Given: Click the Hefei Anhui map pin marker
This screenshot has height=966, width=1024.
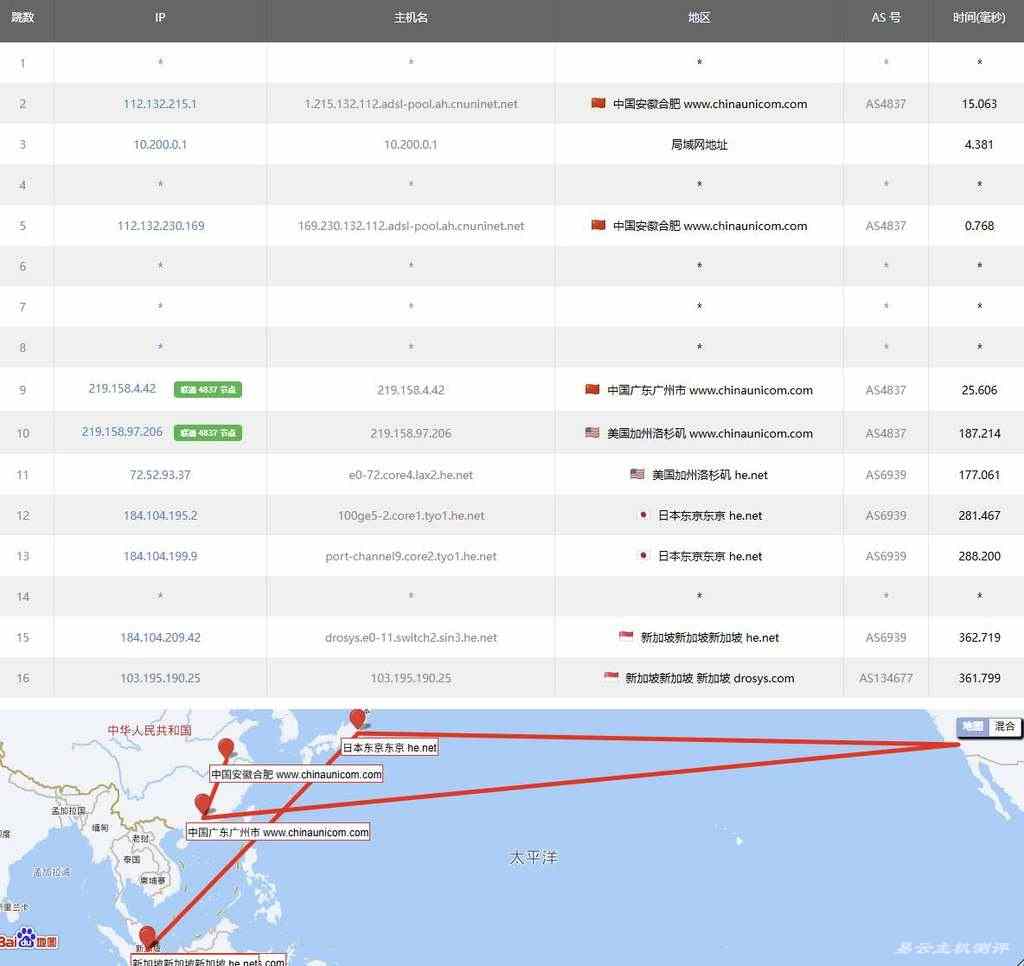Looking at the screenshot, I should (226, 750).
